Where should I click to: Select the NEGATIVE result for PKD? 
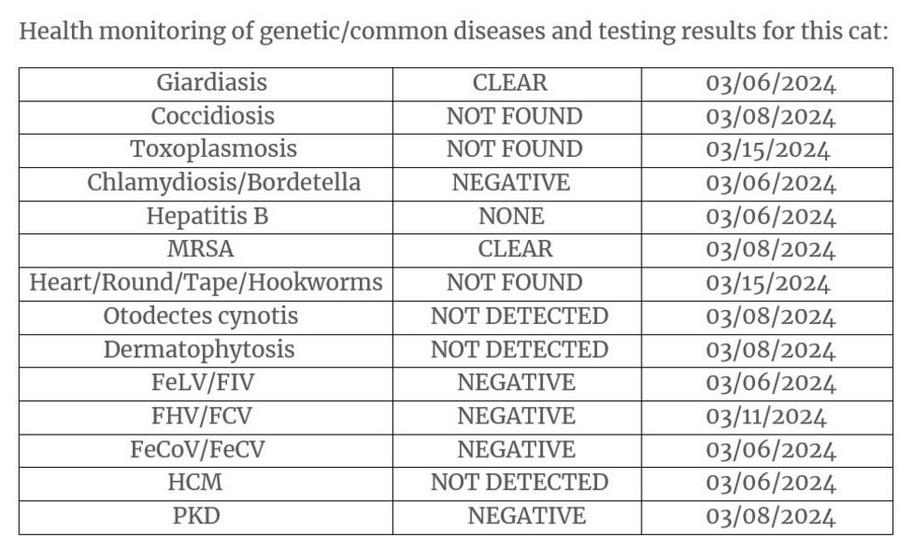tap(526, 516)
